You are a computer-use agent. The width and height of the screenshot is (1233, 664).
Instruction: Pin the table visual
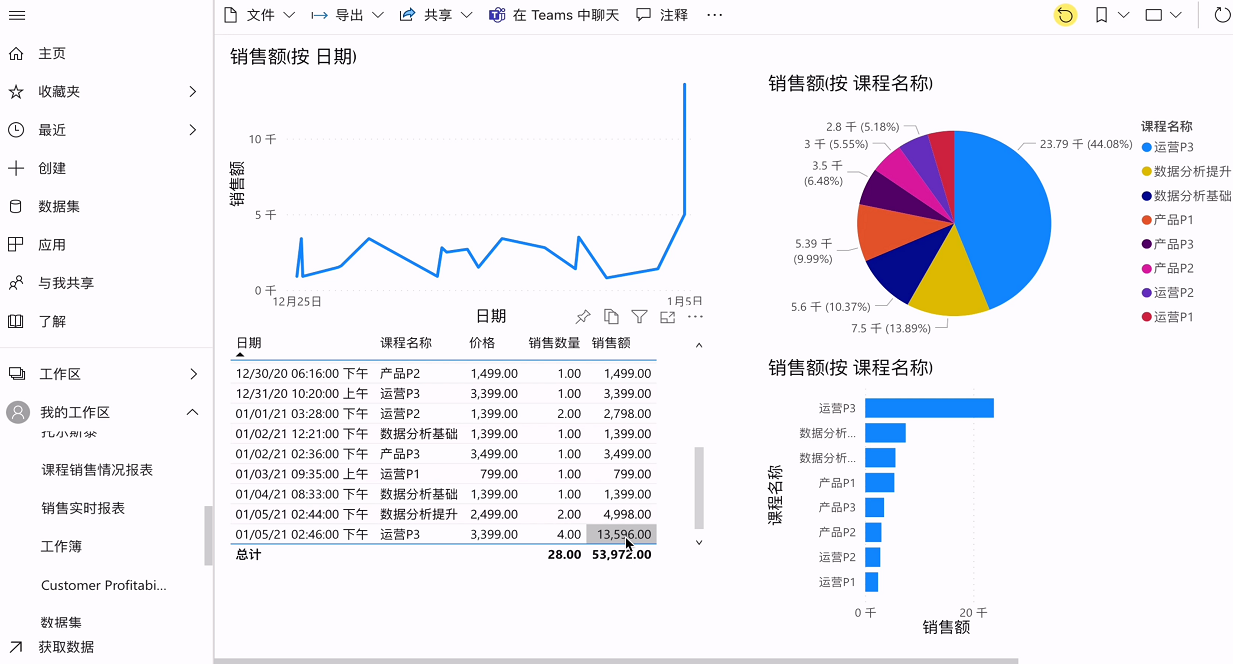point(583,317)
